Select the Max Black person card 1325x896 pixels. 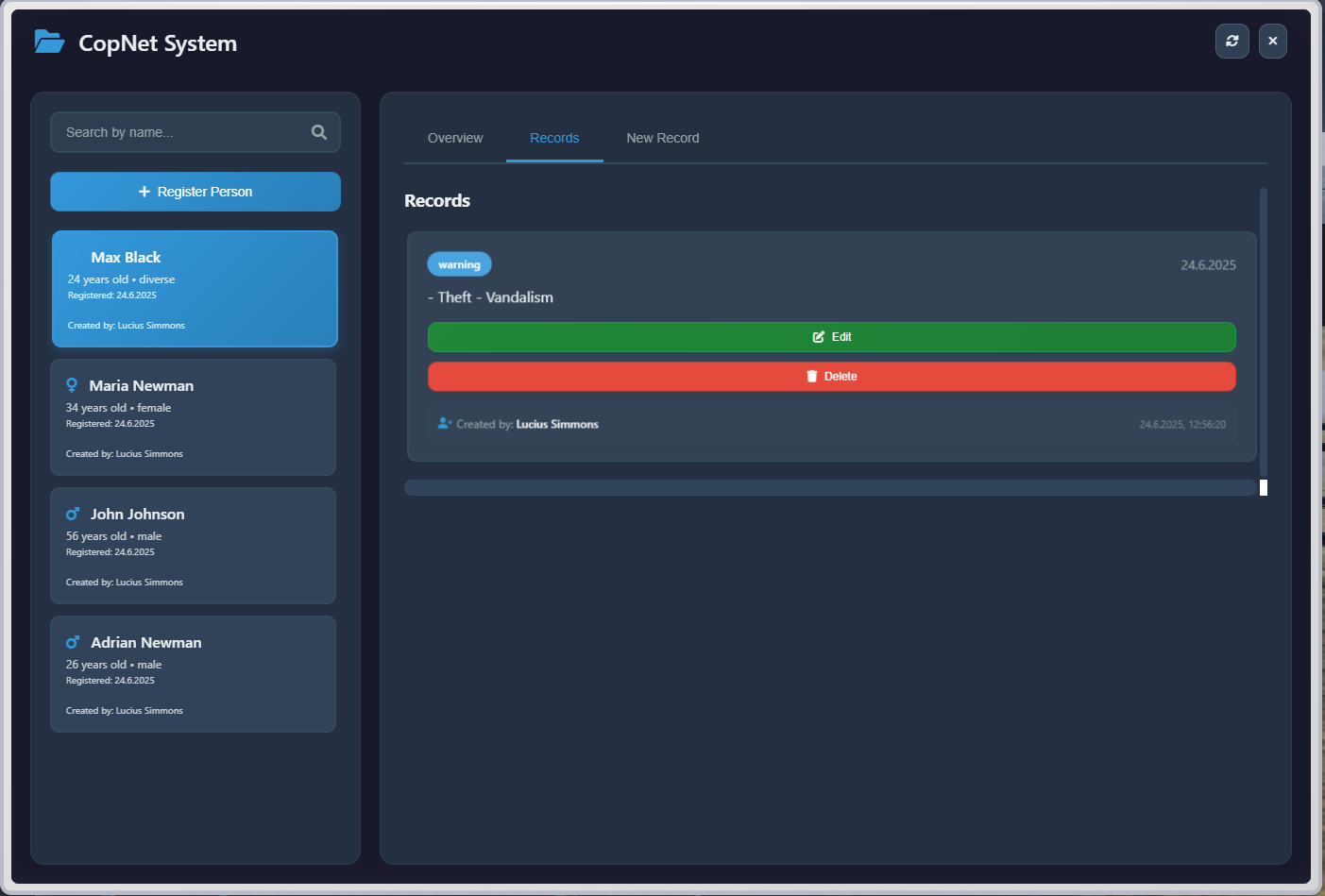point(195,289)
